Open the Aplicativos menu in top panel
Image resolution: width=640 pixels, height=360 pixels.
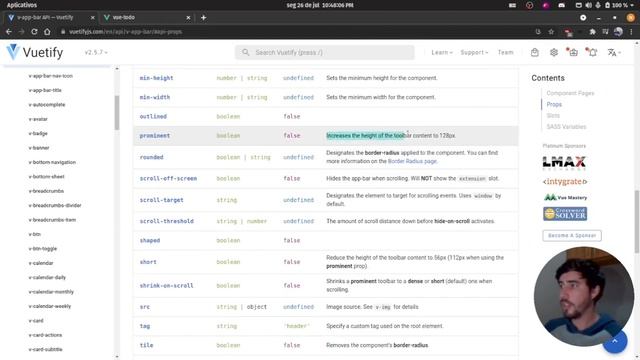[22, 5]
